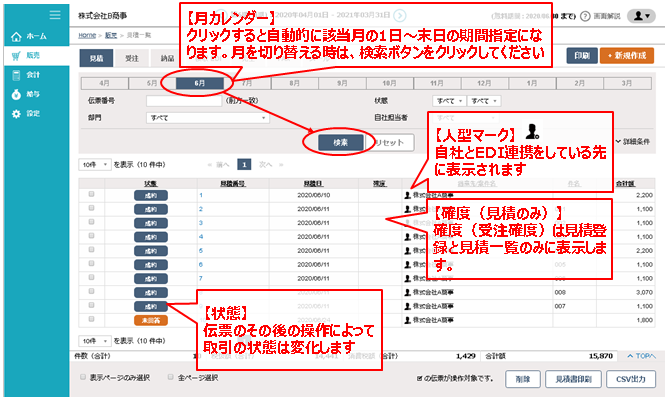This screenshot has height=401, width=670.
Task: Click the CSV出力 button
Action: click(631, 379)
